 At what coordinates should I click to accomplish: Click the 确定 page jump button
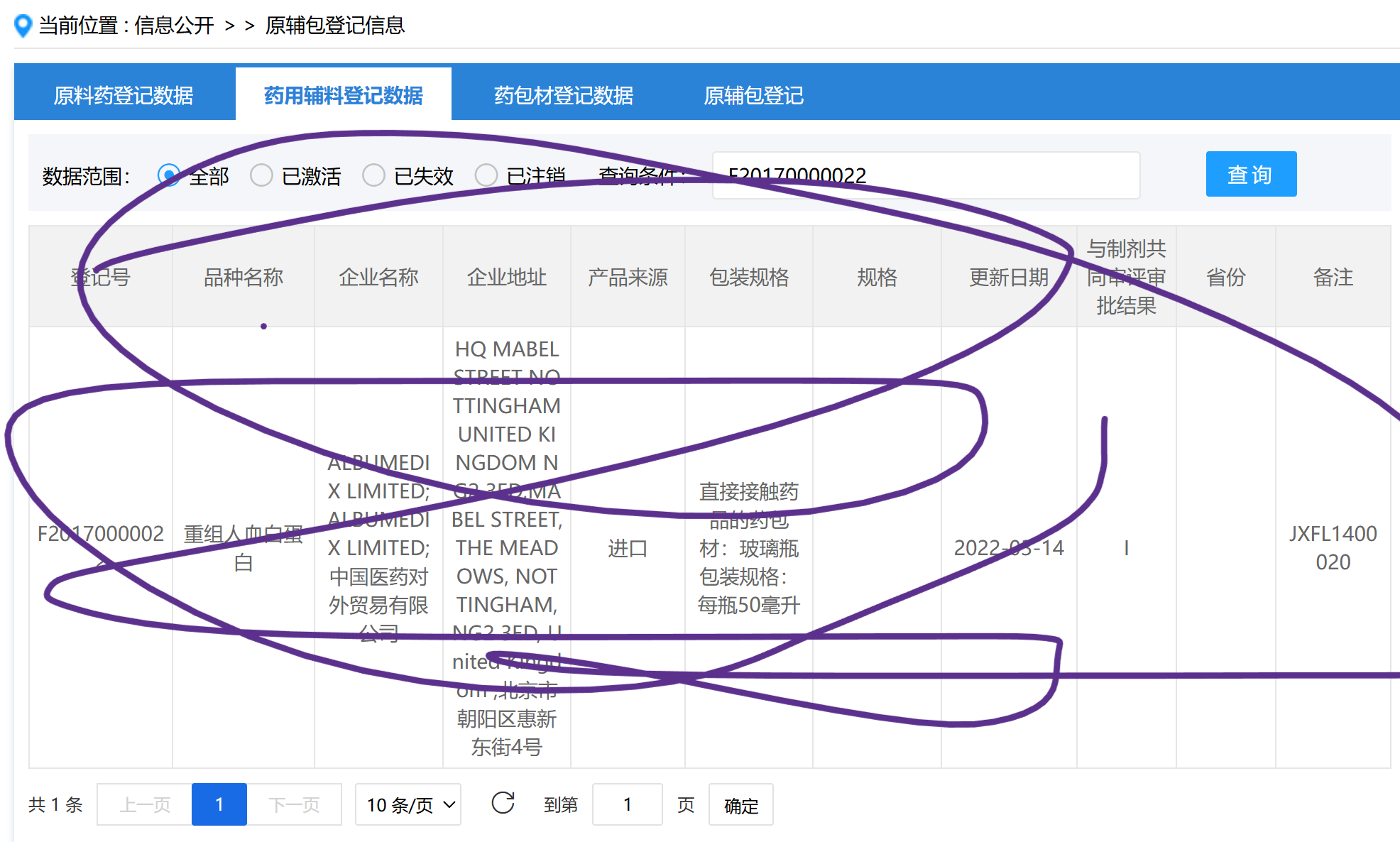[740, 805]
